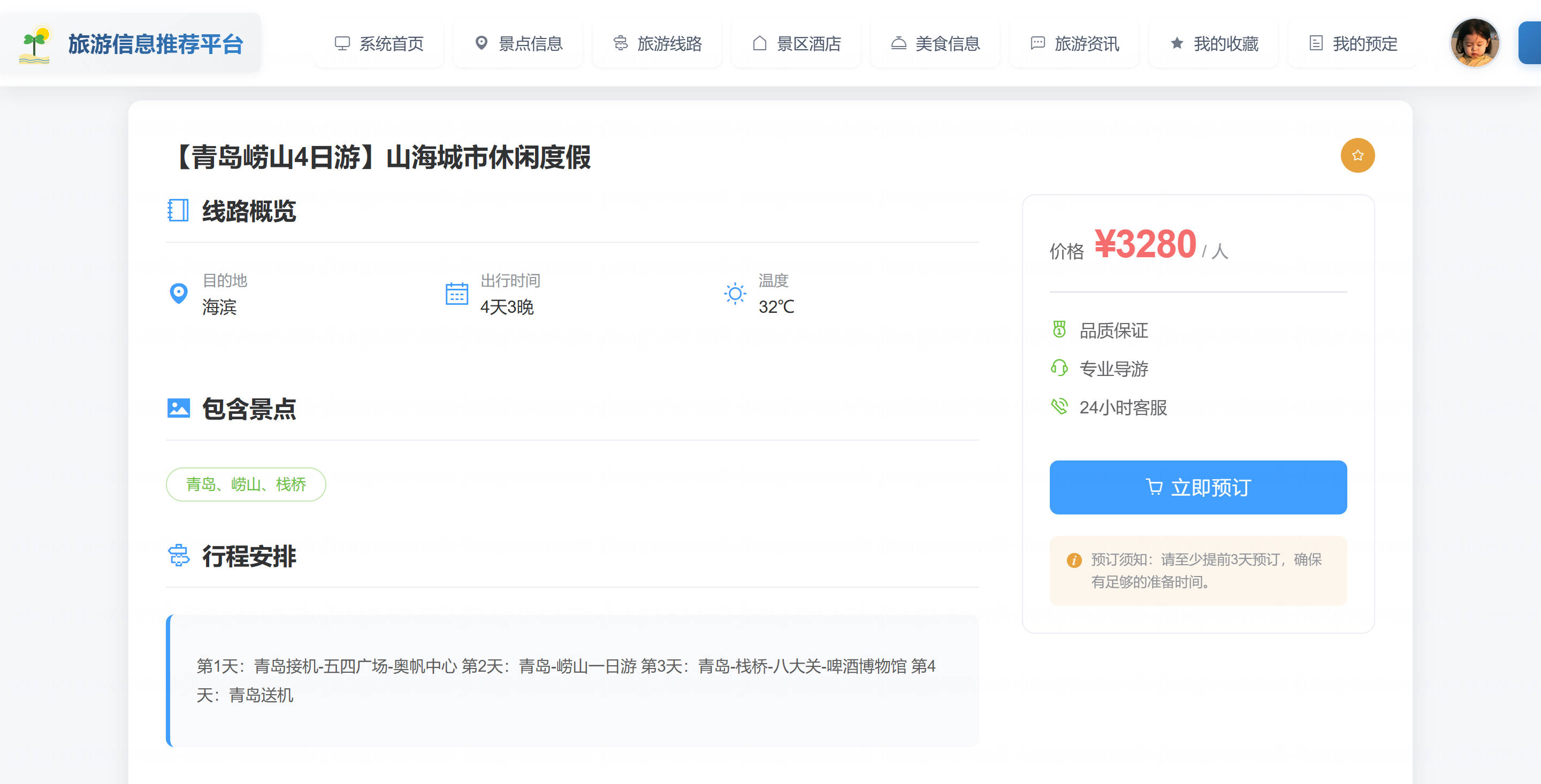Click the picture icon beside 包含景点
The image size is (1541, 784).
coord(178,409)
